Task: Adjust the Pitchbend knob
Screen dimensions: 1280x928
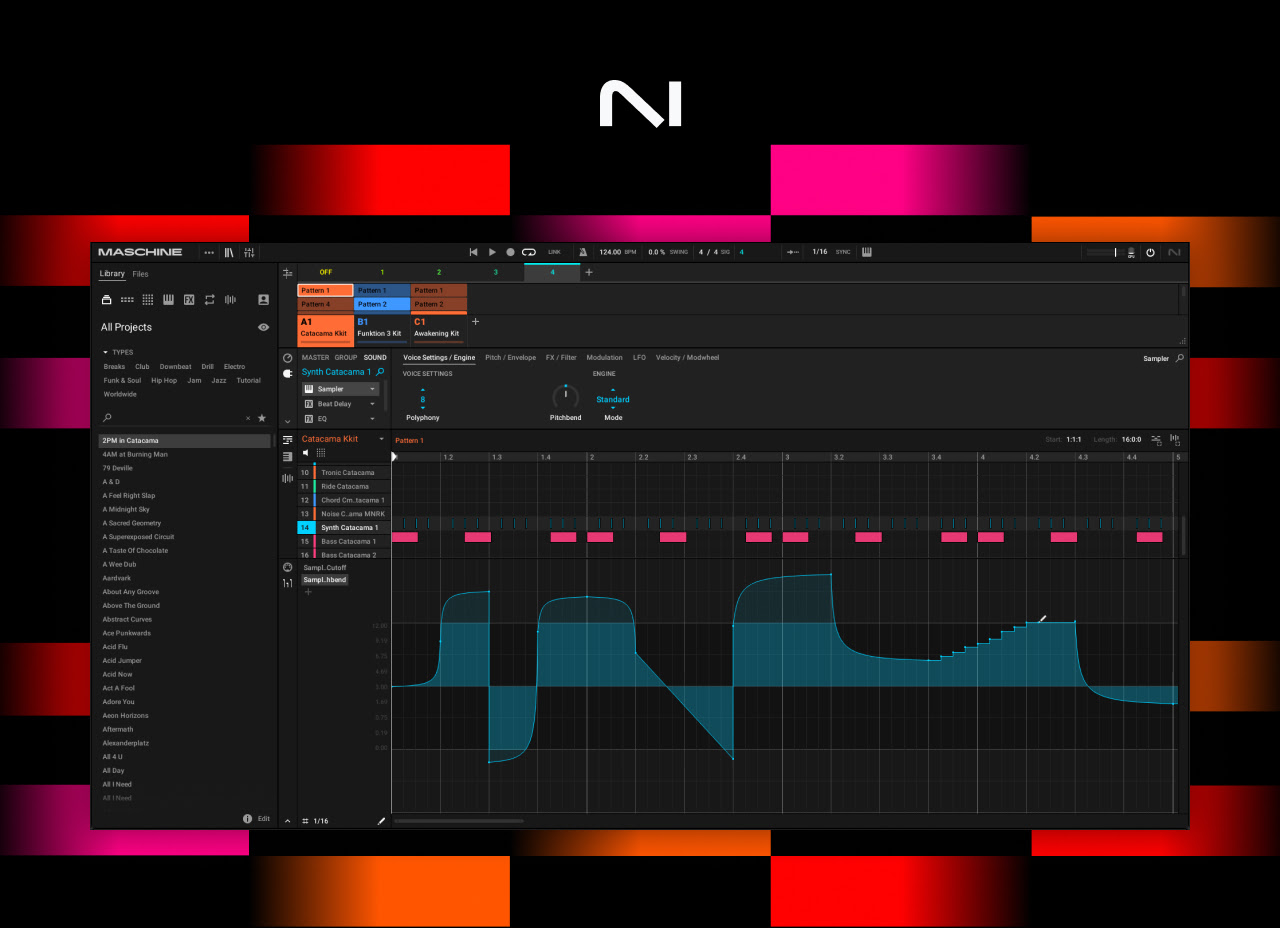Action: click(565, 397)
